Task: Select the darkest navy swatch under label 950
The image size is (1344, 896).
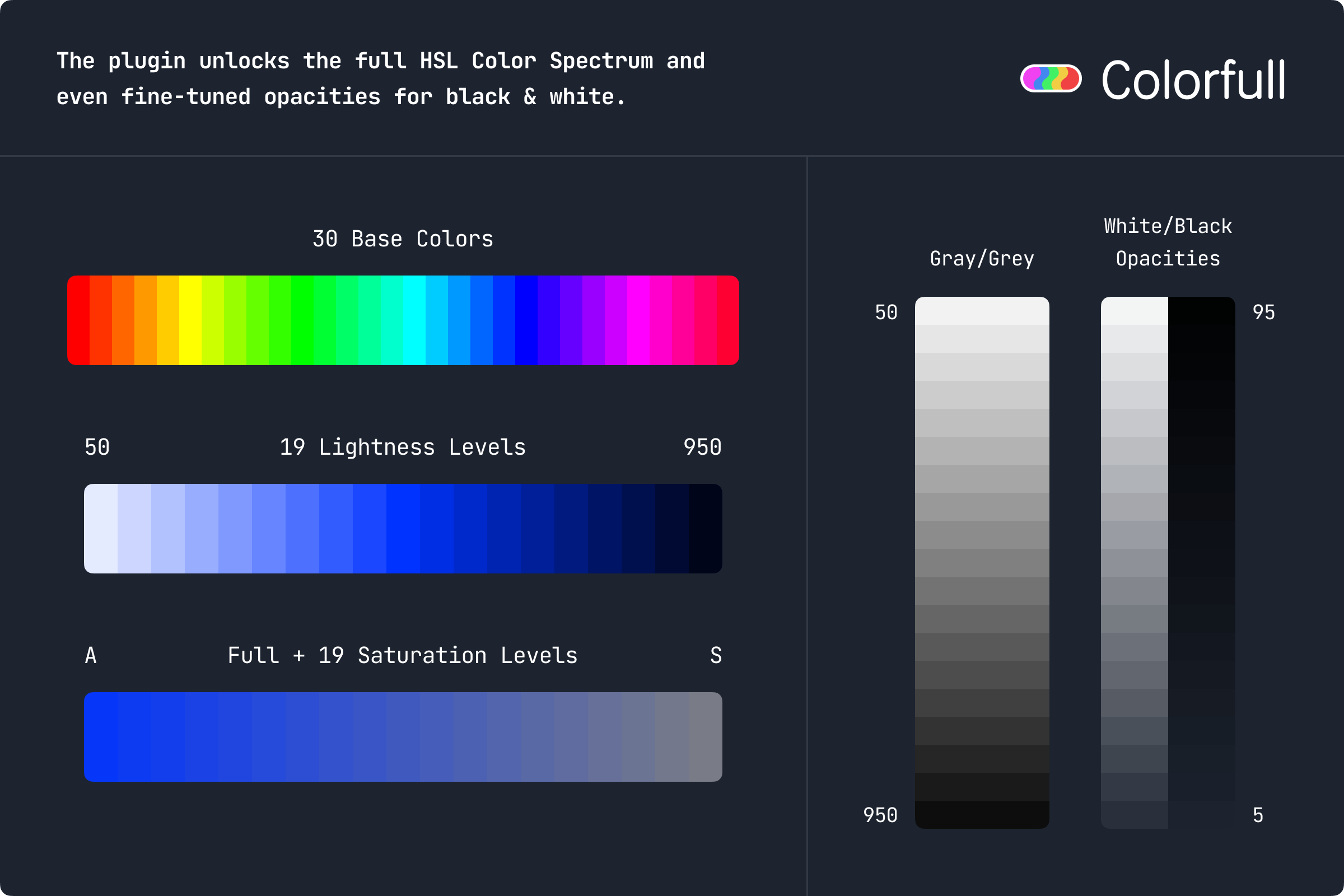Action: click(x=705, y=529)
